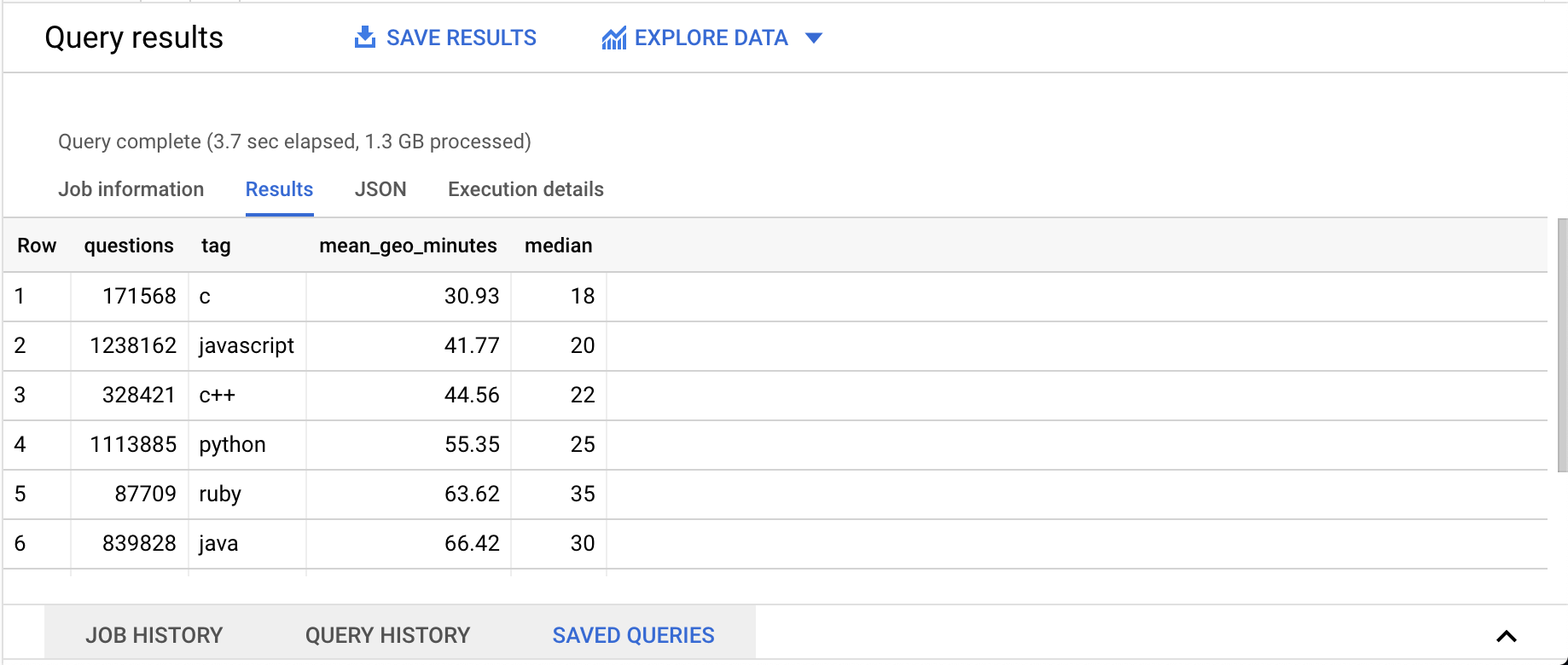The height and width of the screenshot is (665, 1568).
Task: Expand the bottom history panel chevron
Action: click(1507, 636)
